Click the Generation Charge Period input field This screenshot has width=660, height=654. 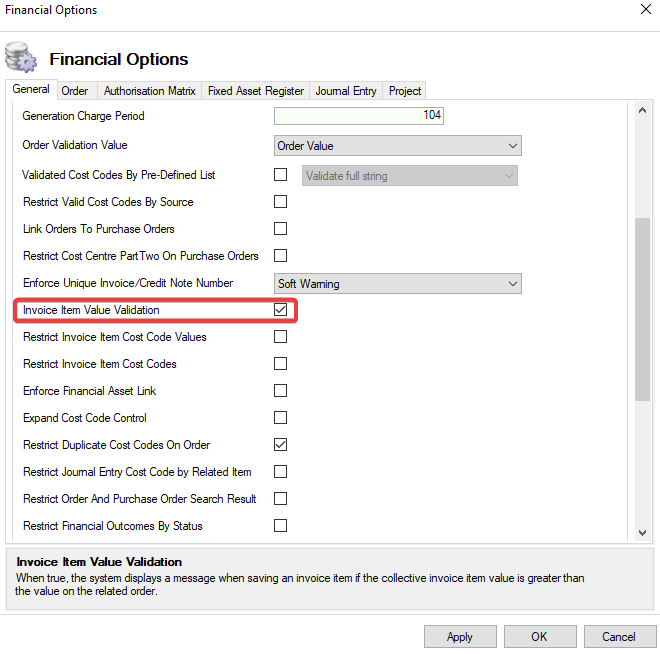(358, 116)
